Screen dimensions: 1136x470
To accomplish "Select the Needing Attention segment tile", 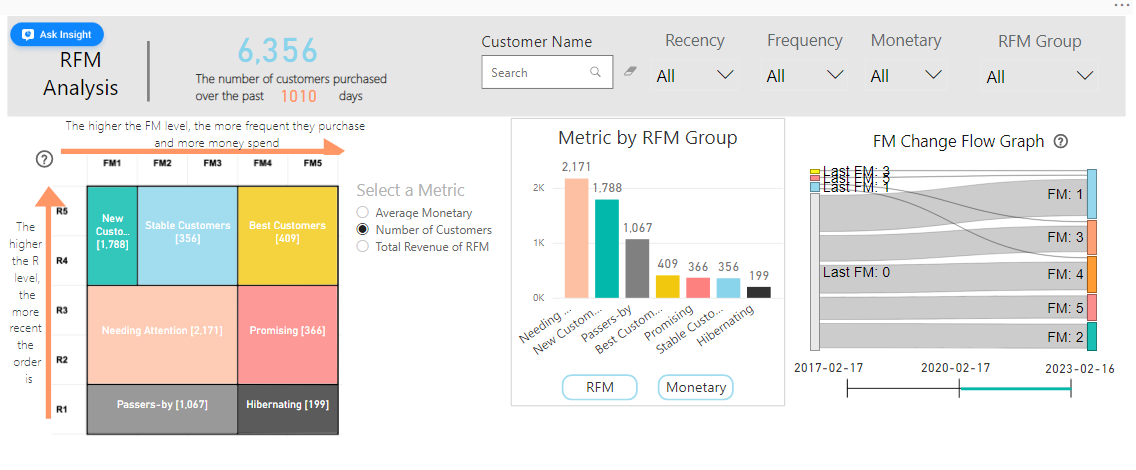I will point(162,330).
